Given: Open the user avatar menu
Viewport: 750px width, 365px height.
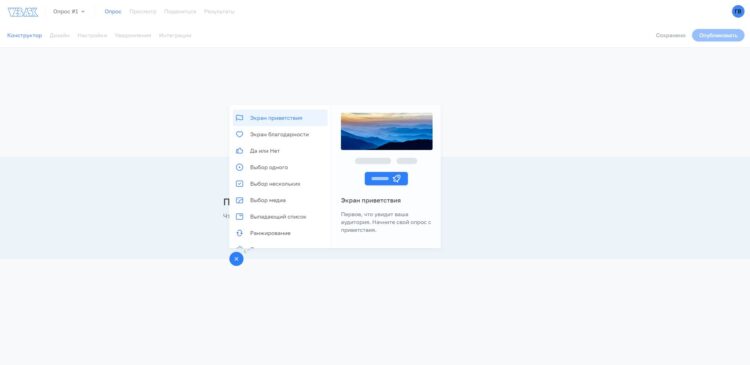Looking at the screenshot, I should tap(738, 11).
